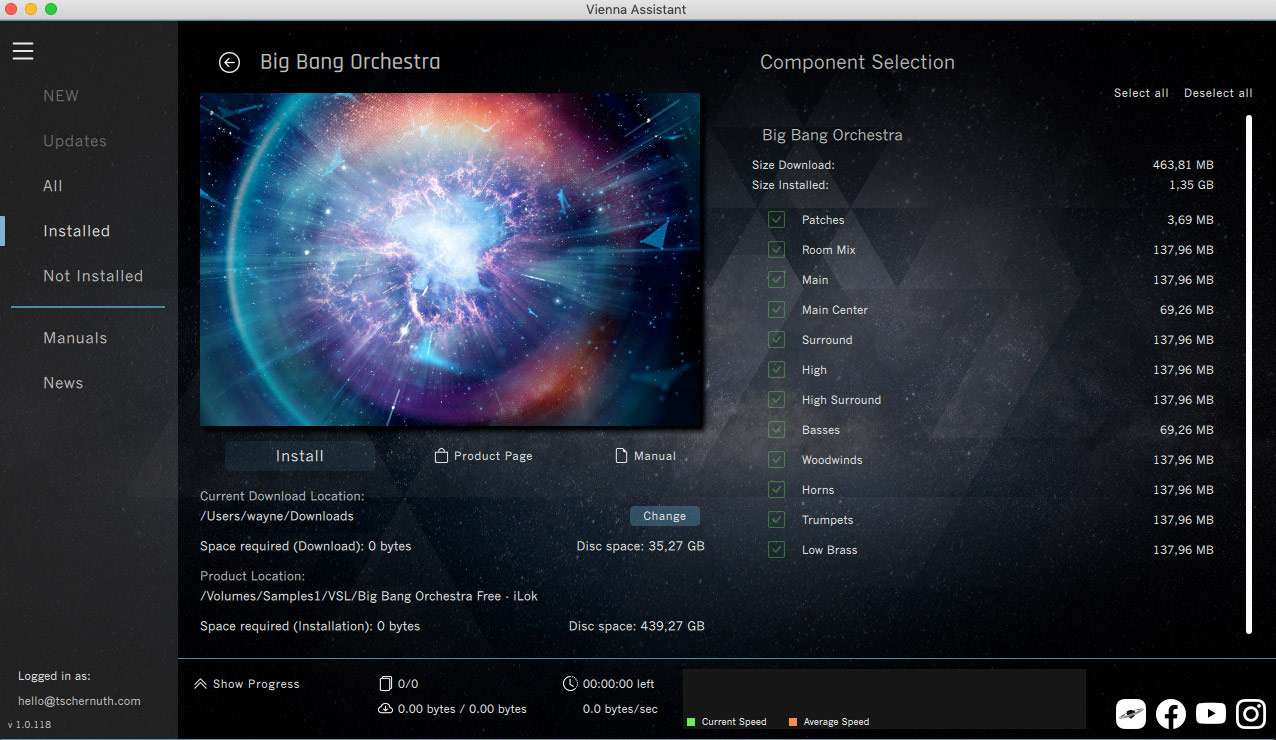Switch to the Installed section
This screenshot has width=1276, height=740.
tap(76, 231)
